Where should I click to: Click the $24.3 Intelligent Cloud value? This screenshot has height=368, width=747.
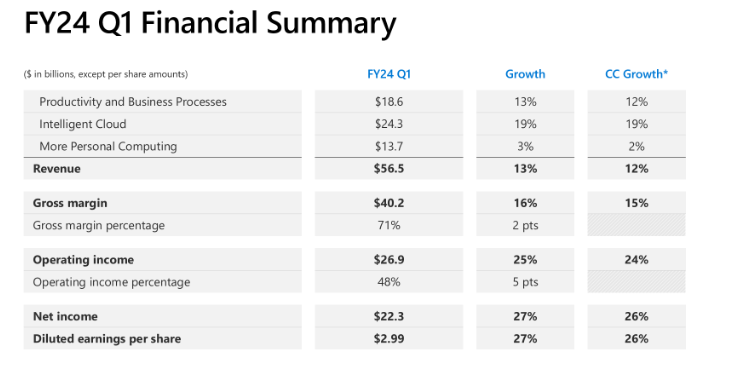(x=389, y=124)
